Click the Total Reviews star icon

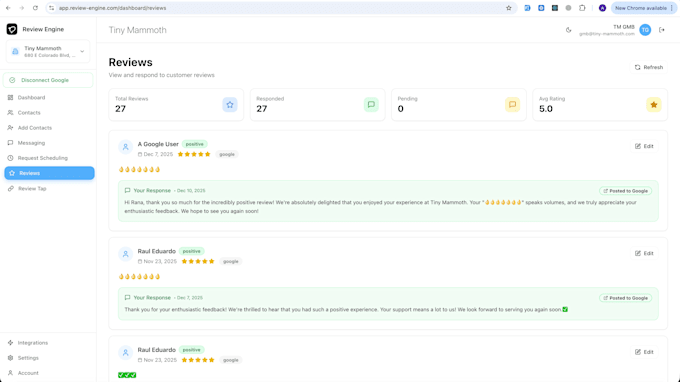[230, 104]
